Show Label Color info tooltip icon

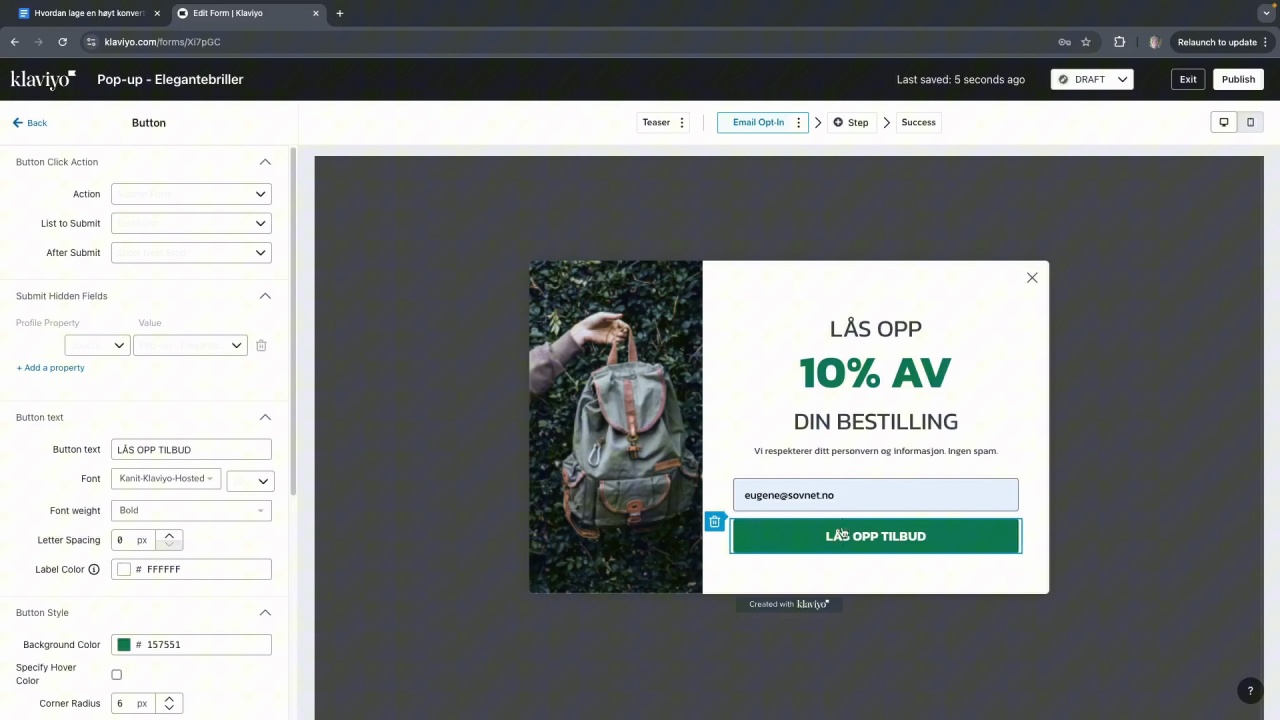[x=94, y=569]
